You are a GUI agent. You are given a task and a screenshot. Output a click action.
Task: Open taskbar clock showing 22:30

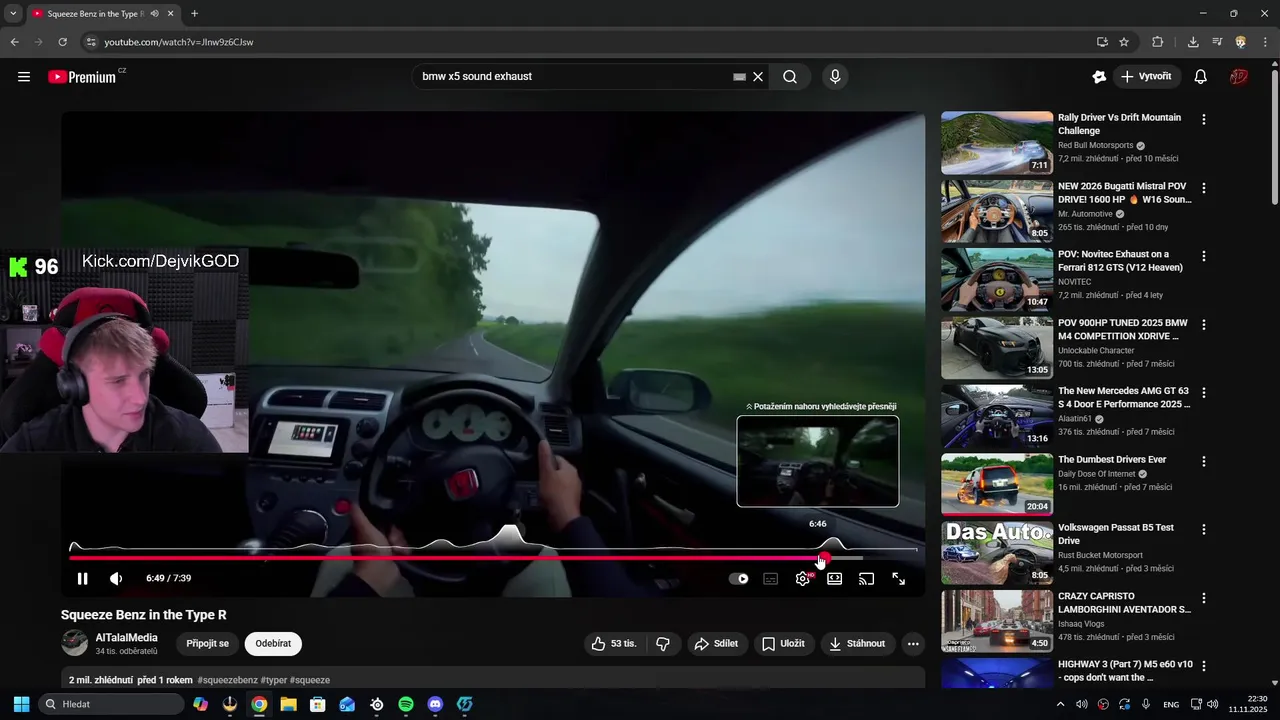coord(1248,704)
